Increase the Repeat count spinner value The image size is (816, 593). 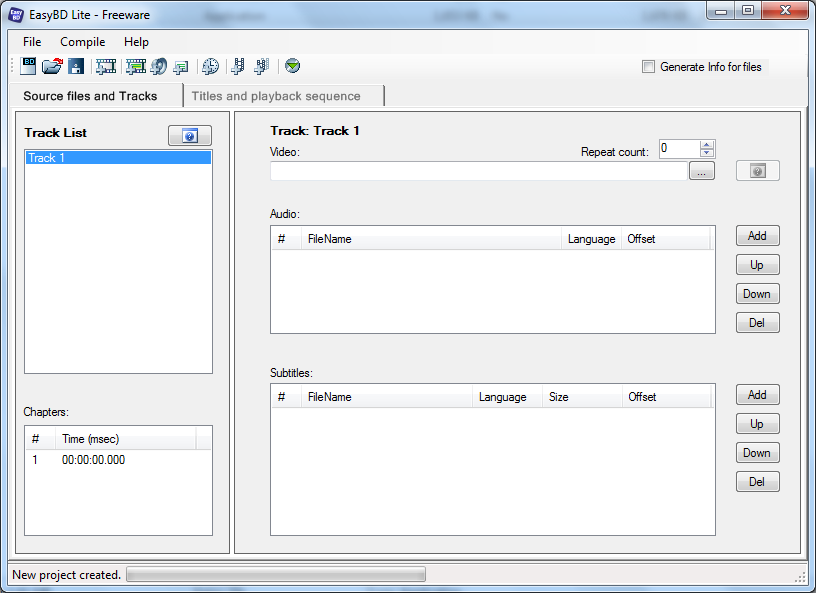pos(707,144)
